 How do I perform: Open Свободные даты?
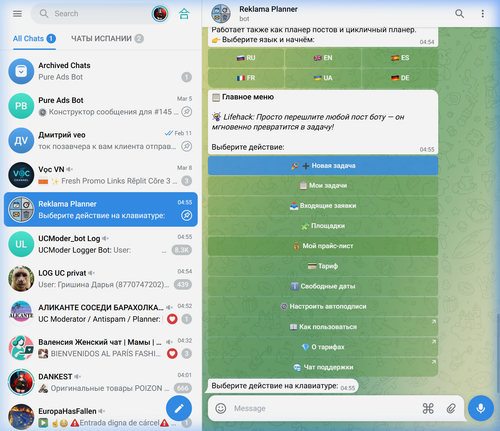click(323, 286)
